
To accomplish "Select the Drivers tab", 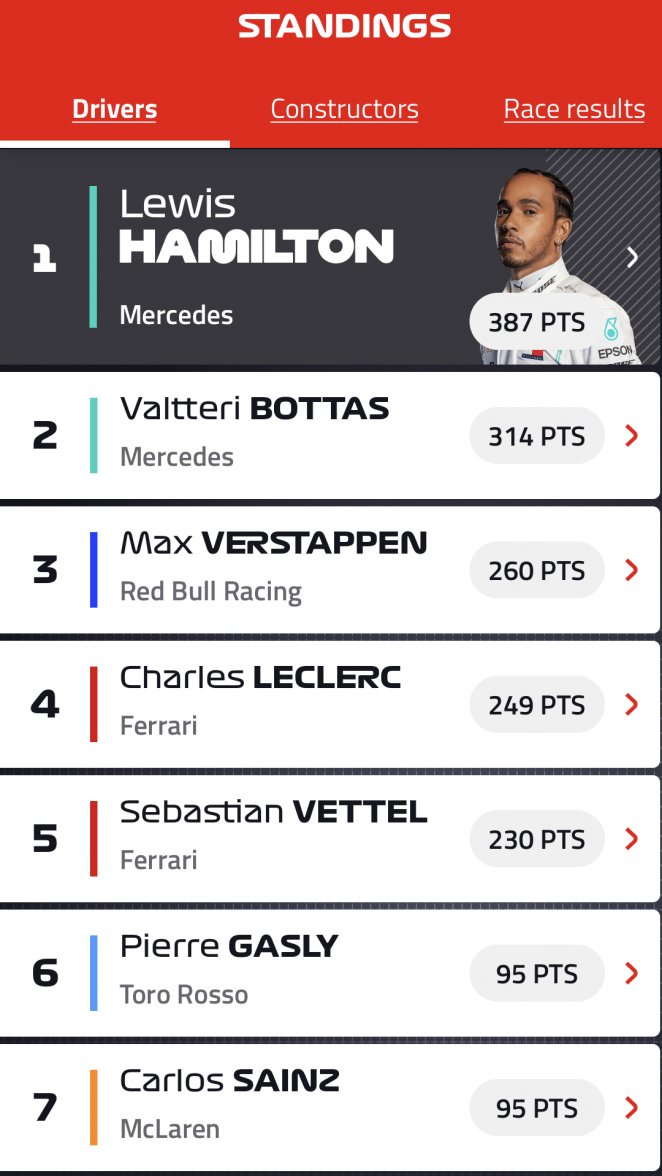I will [114, 109].
